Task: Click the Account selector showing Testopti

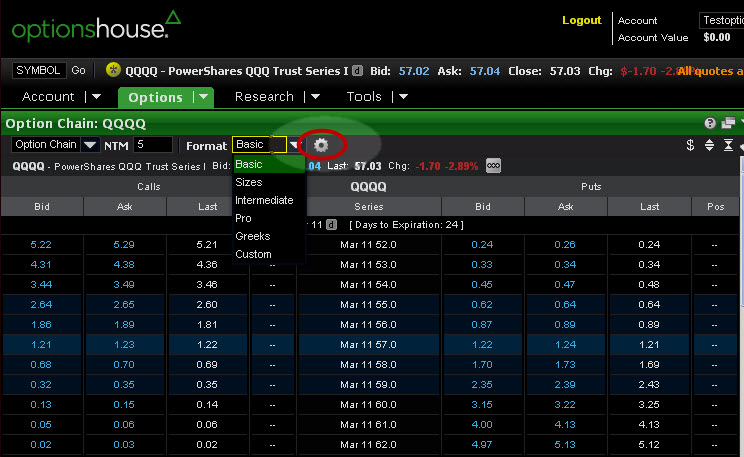Action: point(721,20)
